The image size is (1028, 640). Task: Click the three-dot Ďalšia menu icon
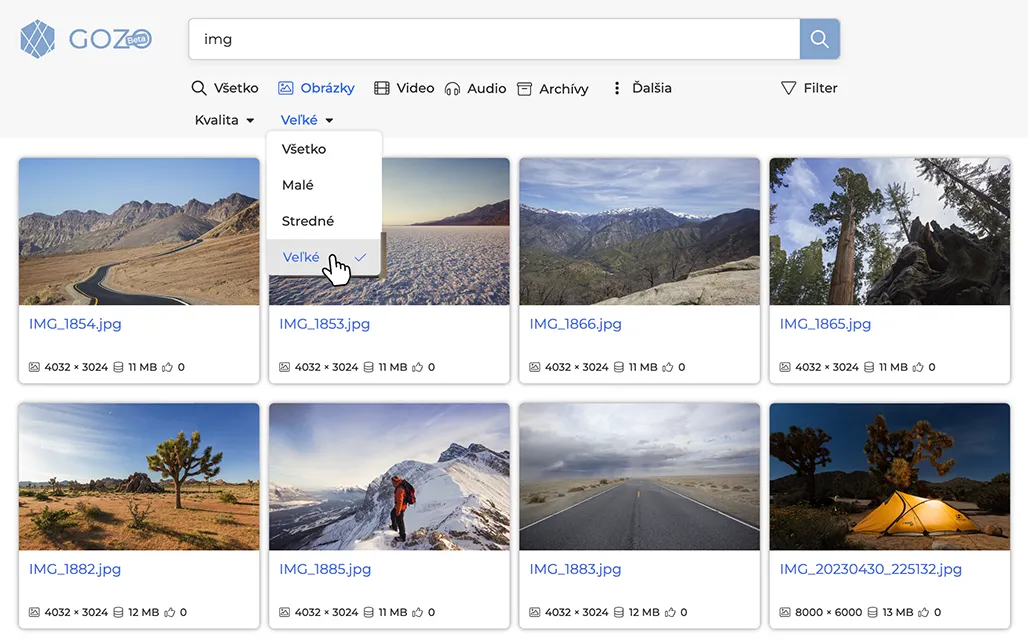point(617,88)
